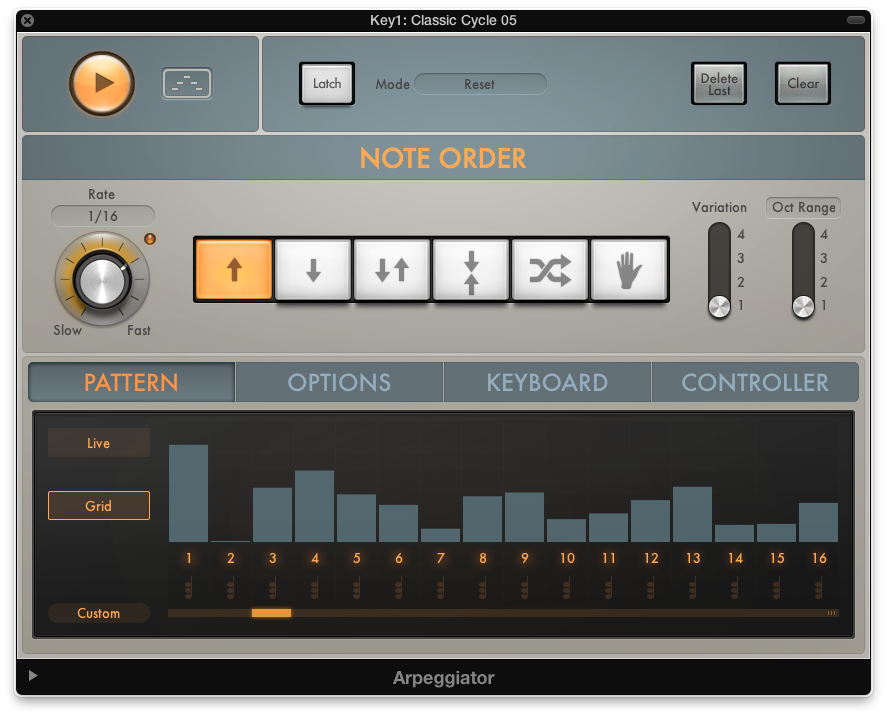Click the chord icon under step 7
The image size is (887, 717).
440,589
